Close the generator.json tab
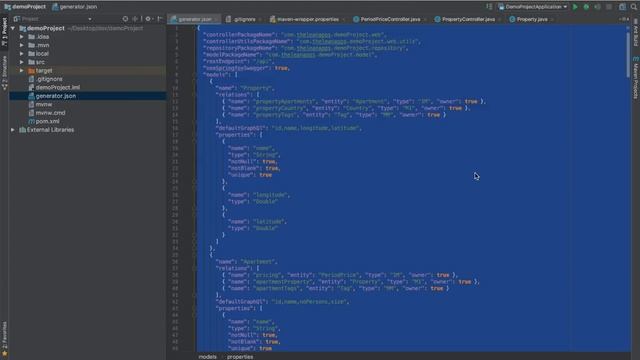This screenshot has height=360, width=640. point(217,19)
